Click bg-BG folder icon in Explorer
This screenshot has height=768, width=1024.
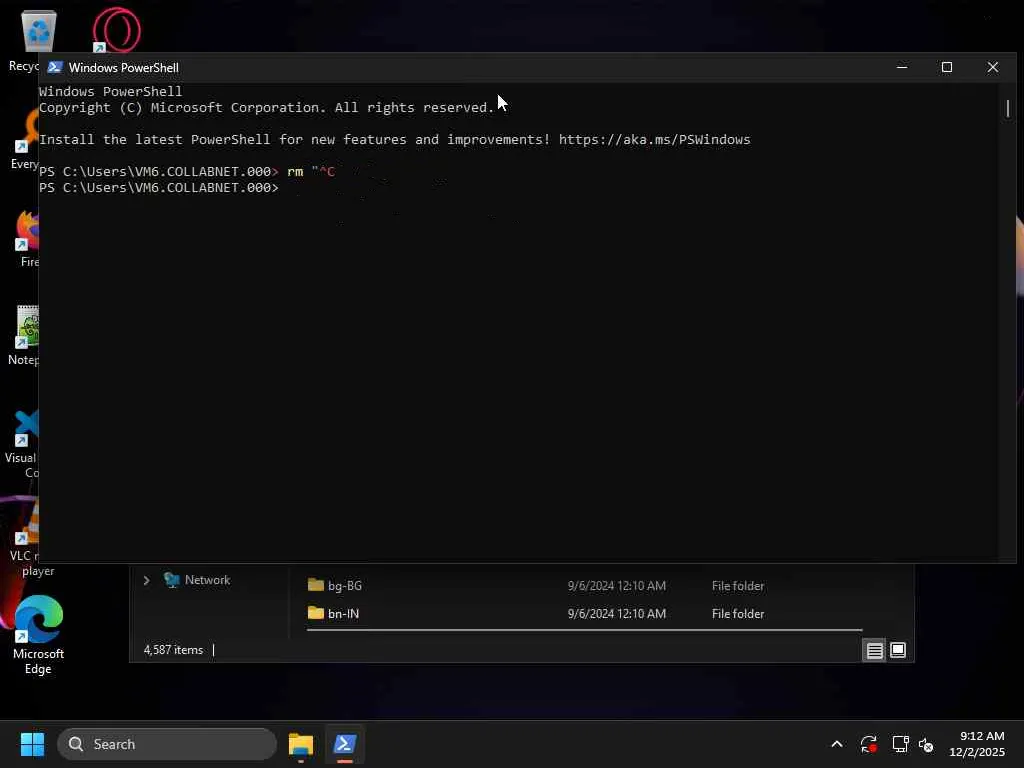click(315, 585)
